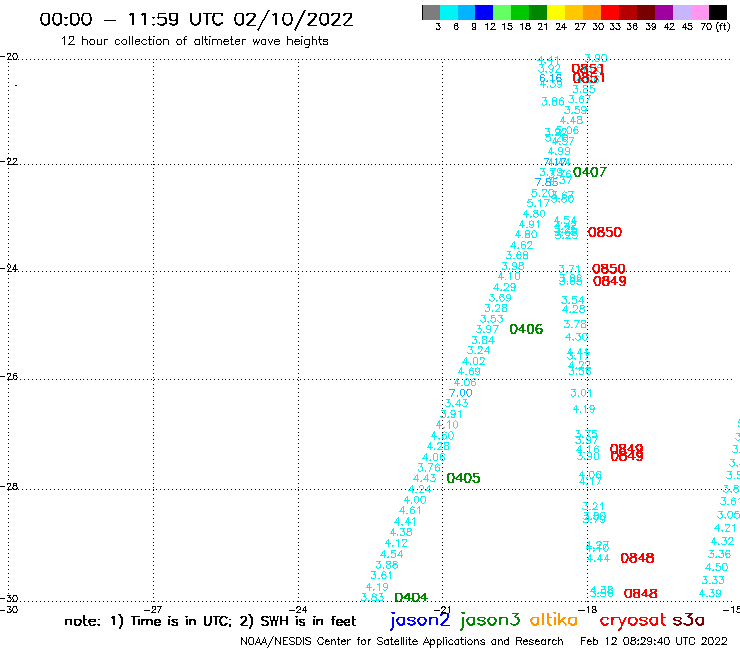Click the wave height value "3.78"

575,324
